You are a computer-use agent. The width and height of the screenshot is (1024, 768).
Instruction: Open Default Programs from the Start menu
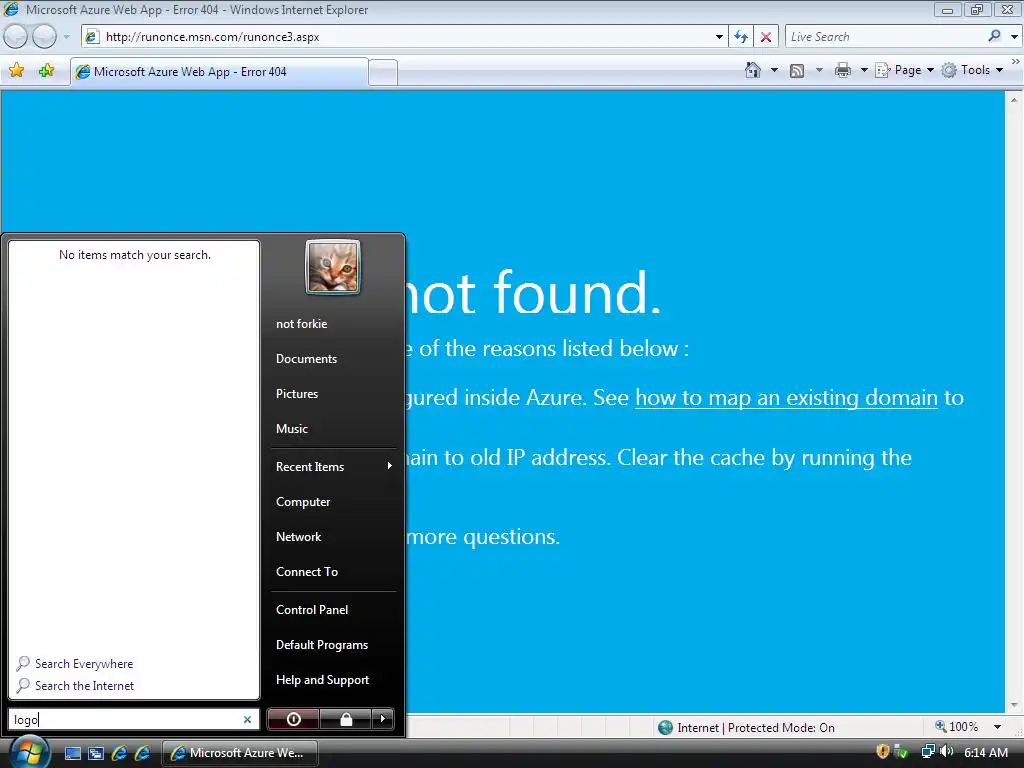tap(322, 645)
